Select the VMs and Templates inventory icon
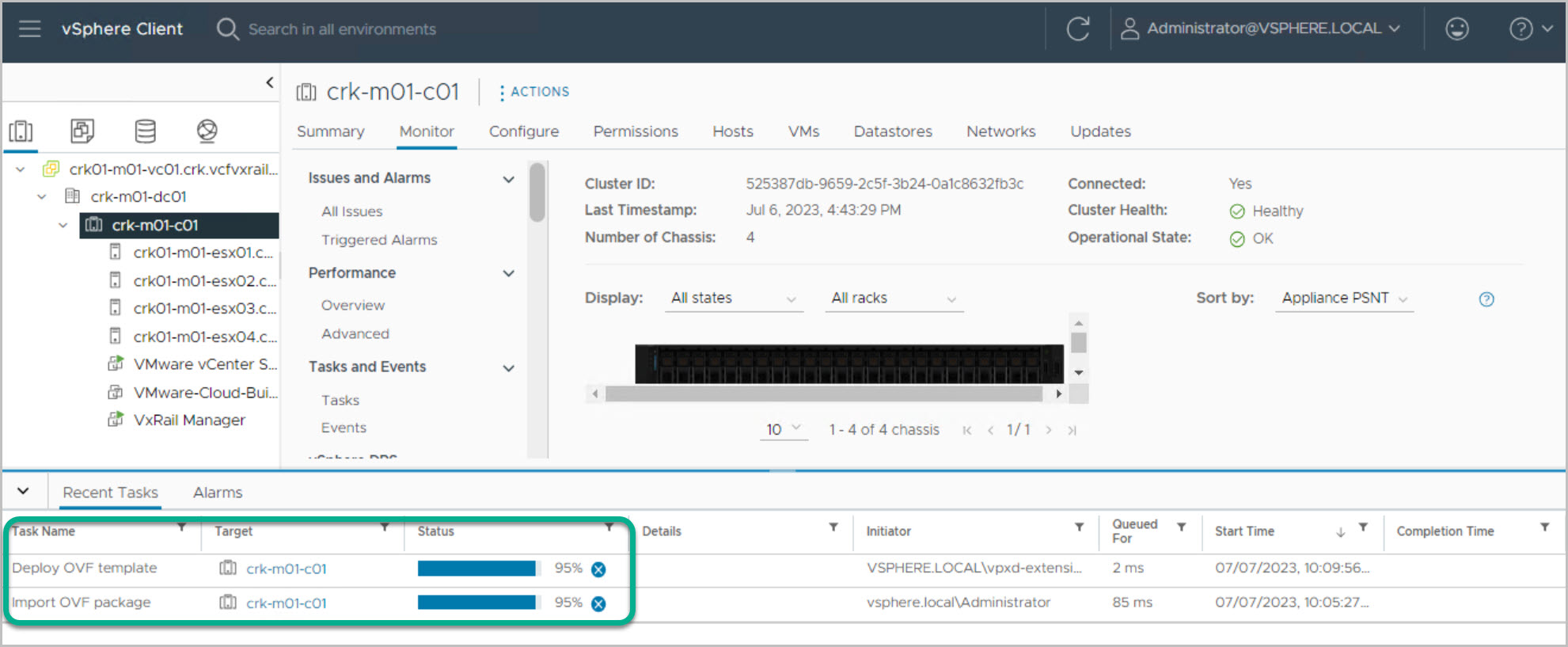The width and height of the screenshot is (1568, 647). (x=82, y=131)
